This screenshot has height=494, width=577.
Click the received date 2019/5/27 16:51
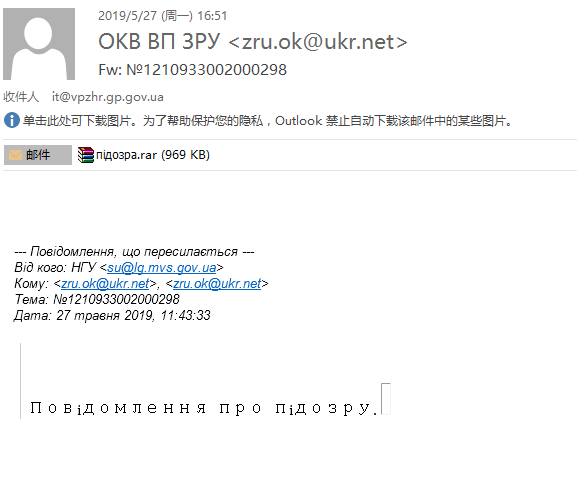(x=162, y=16)
